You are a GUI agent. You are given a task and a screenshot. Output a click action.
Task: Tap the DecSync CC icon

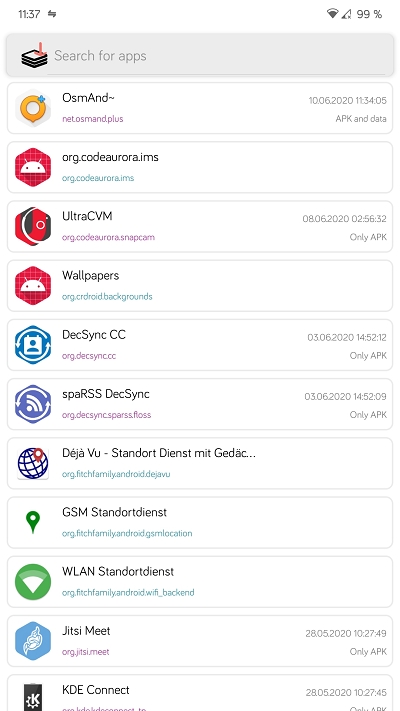pos(33,345)
